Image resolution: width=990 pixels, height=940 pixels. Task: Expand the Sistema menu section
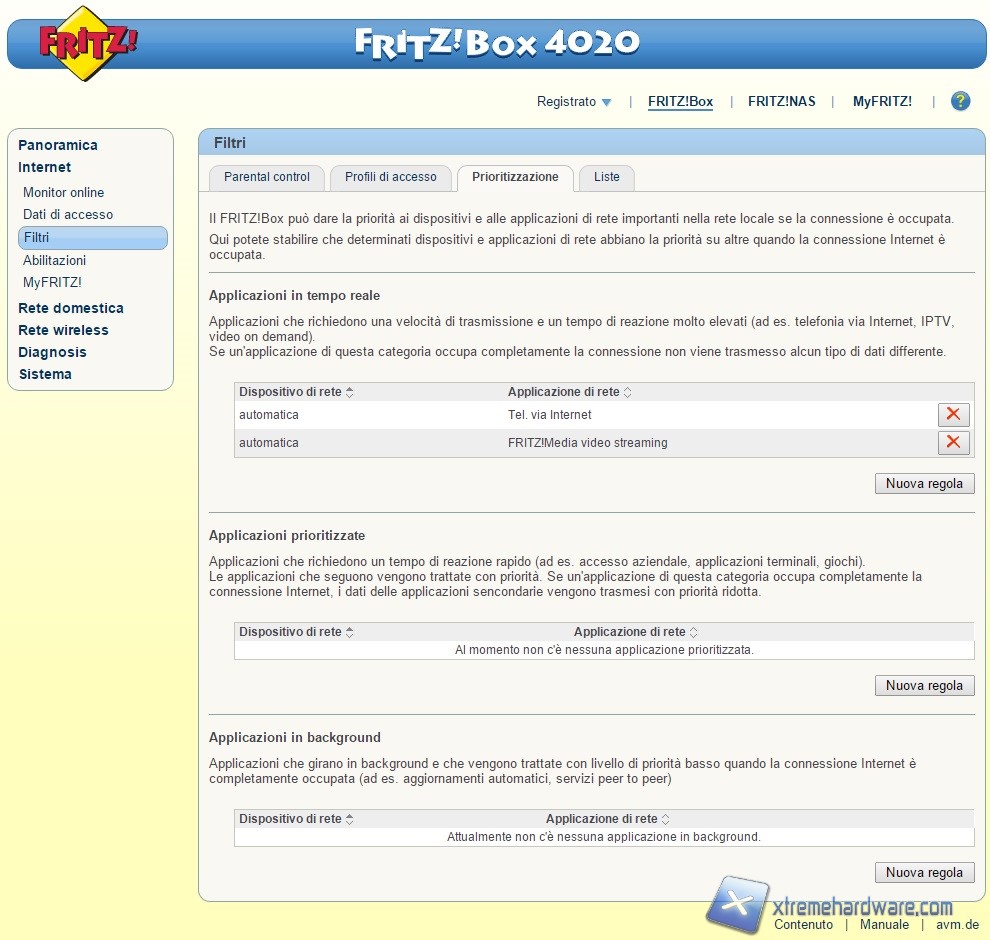point(45,374)
